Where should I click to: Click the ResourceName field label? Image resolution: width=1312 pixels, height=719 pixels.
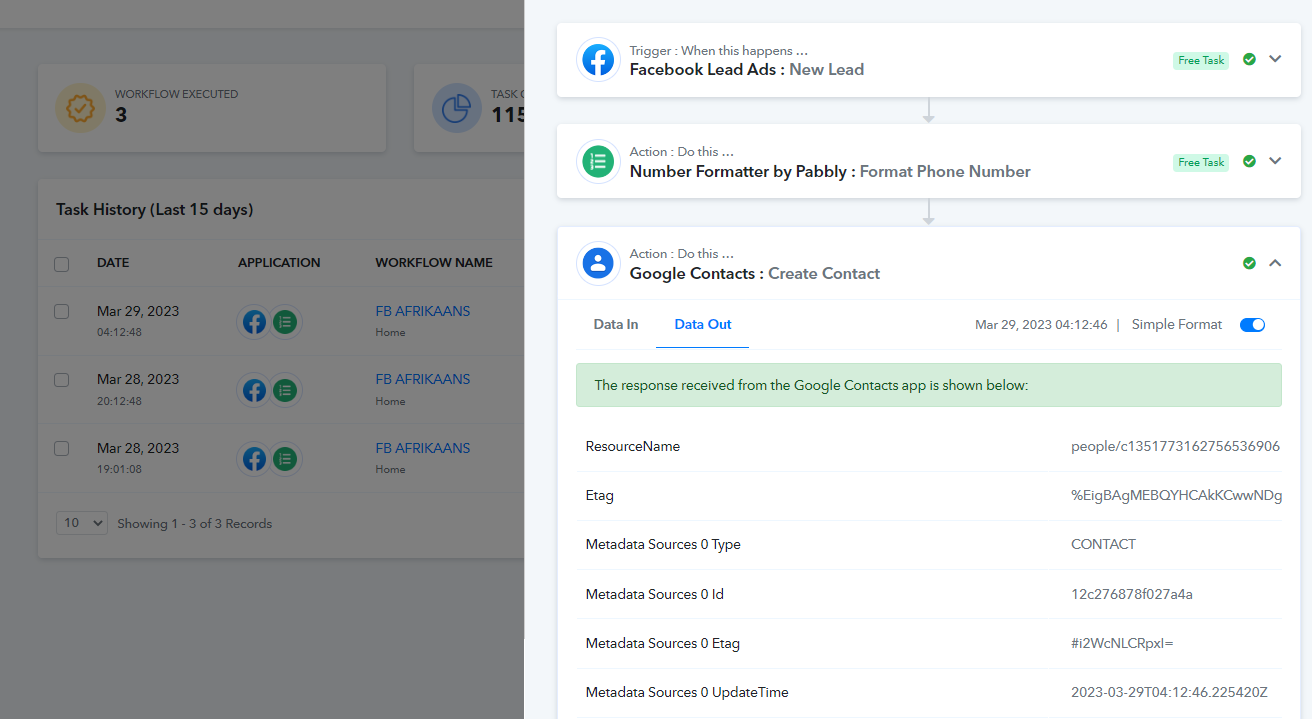(633, 447)
